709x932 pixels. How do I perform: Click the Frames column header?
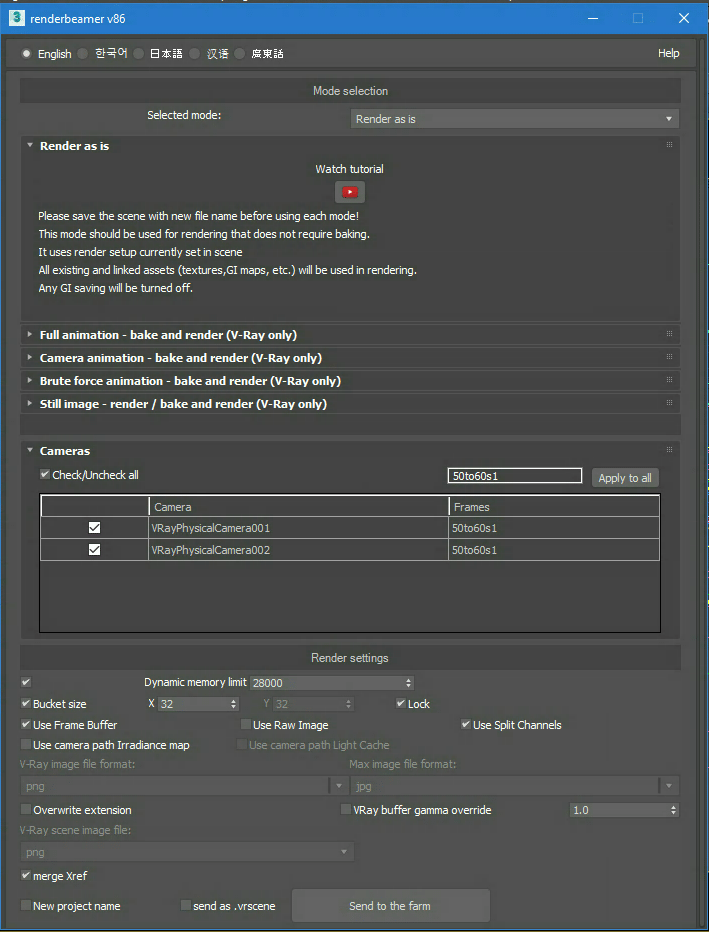click(x=554, y=506)
